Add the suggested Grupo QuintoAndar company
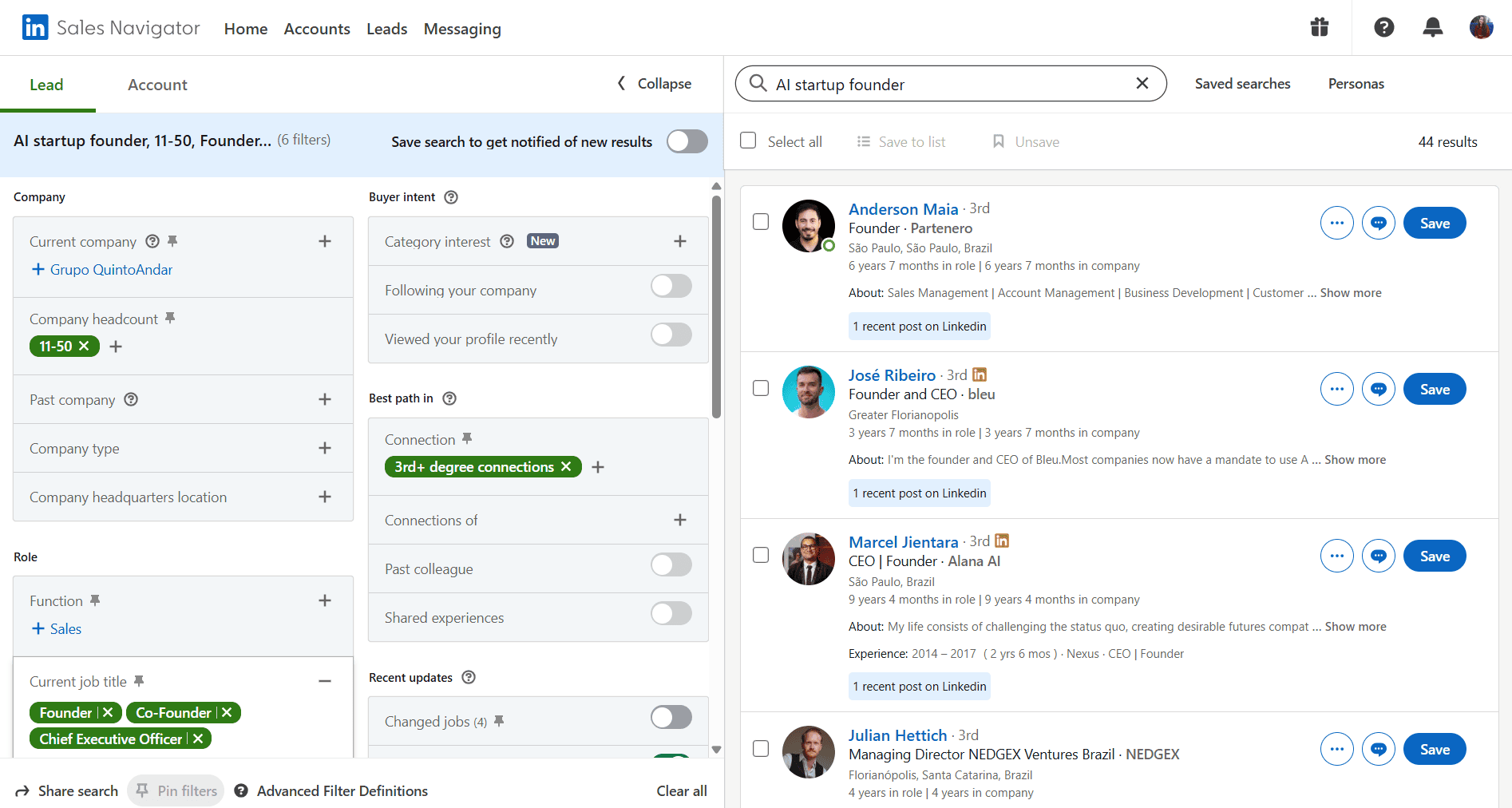 pyautogui.click(x=101, y=269)
